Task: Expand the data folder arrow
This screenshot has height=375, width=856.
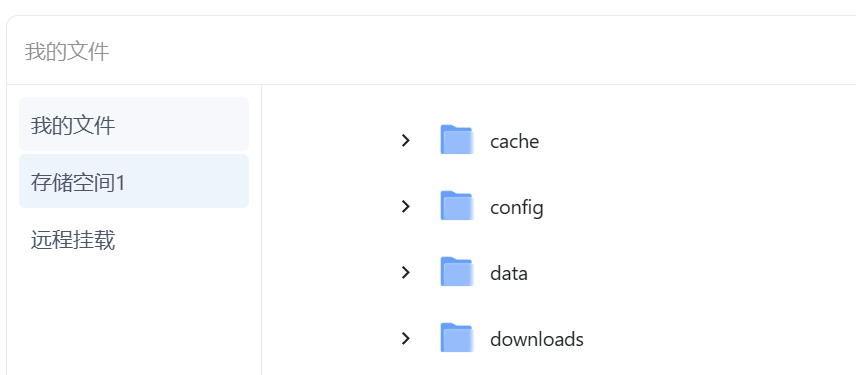Action: (x=406, y=272)
